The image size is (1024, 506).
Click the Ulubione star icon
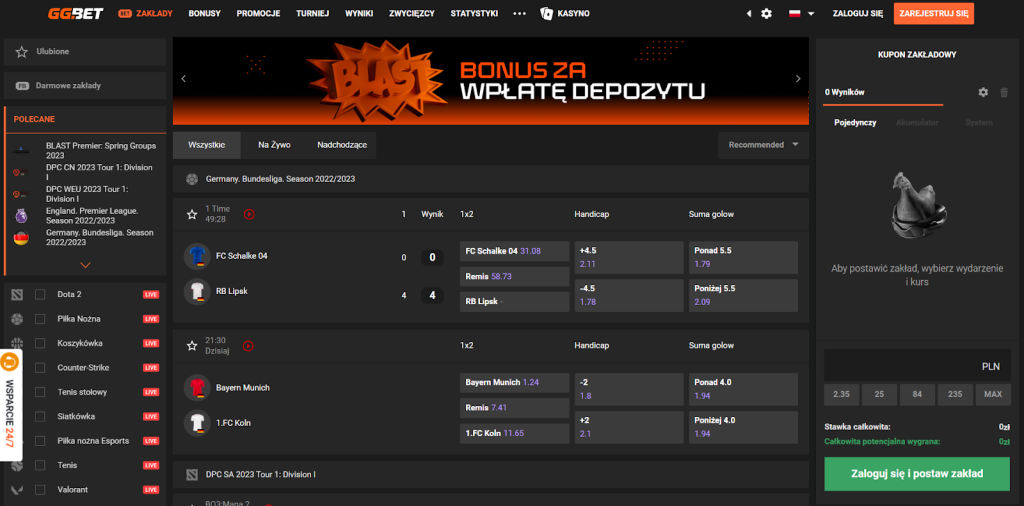click(x=22, y=52)
